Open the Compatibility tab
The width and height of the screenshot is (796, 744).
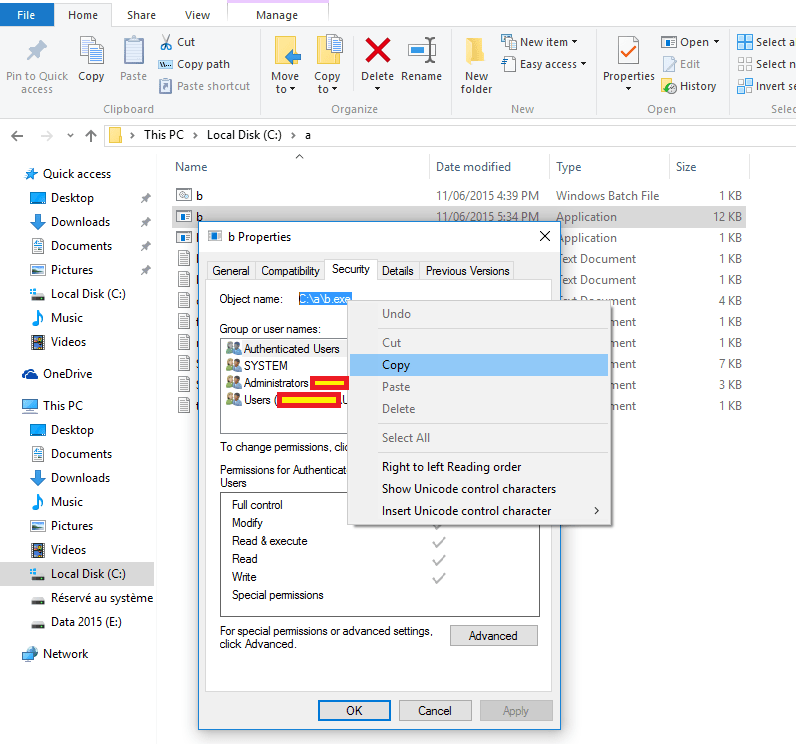pyautogui.click(x=290, y=271)
